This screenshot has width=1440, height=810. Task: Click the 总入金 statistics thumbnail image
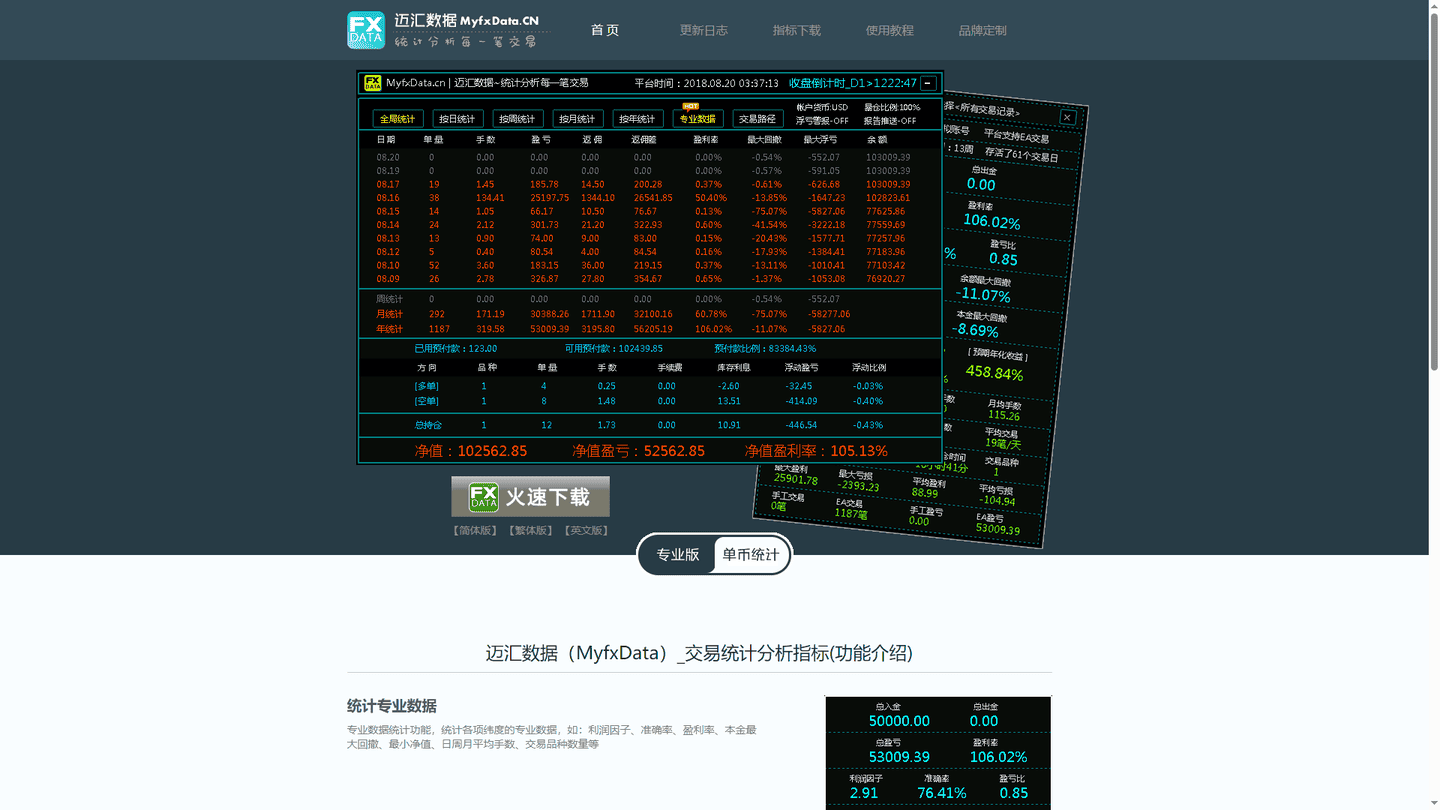(x=938, y=753)
